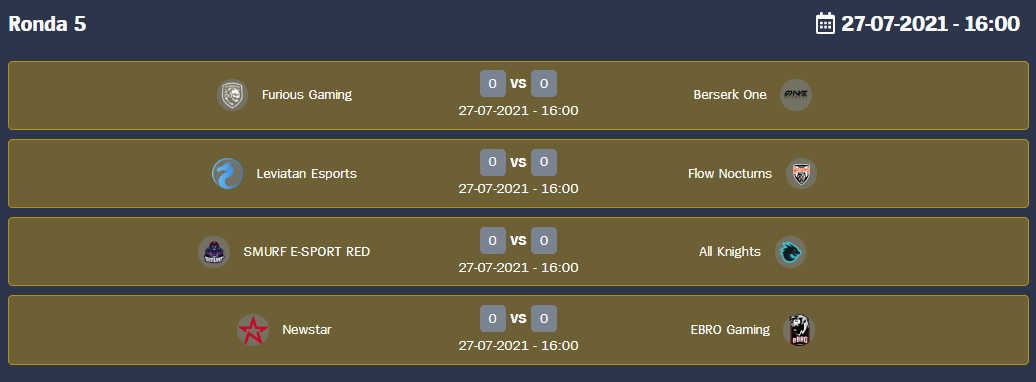The width and height of the screenshot is (1036, 382).
Task: Click the All Knights wolf logo
Action: [x=790, y=252]
